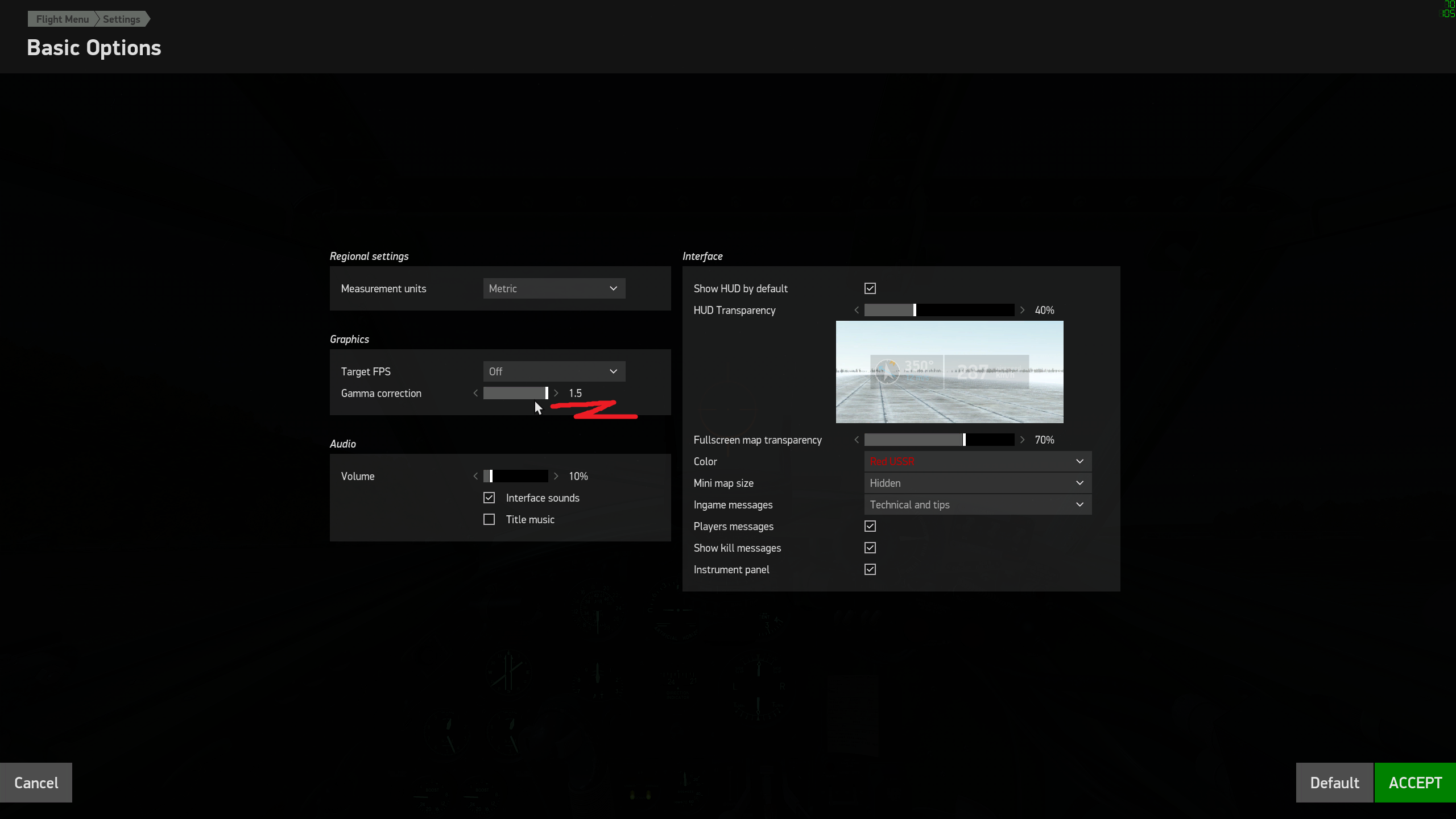Raise Volume using the right arrow
Viewport: 1456px width, 819px height.
pyautogui.click(x=556, y=477)
